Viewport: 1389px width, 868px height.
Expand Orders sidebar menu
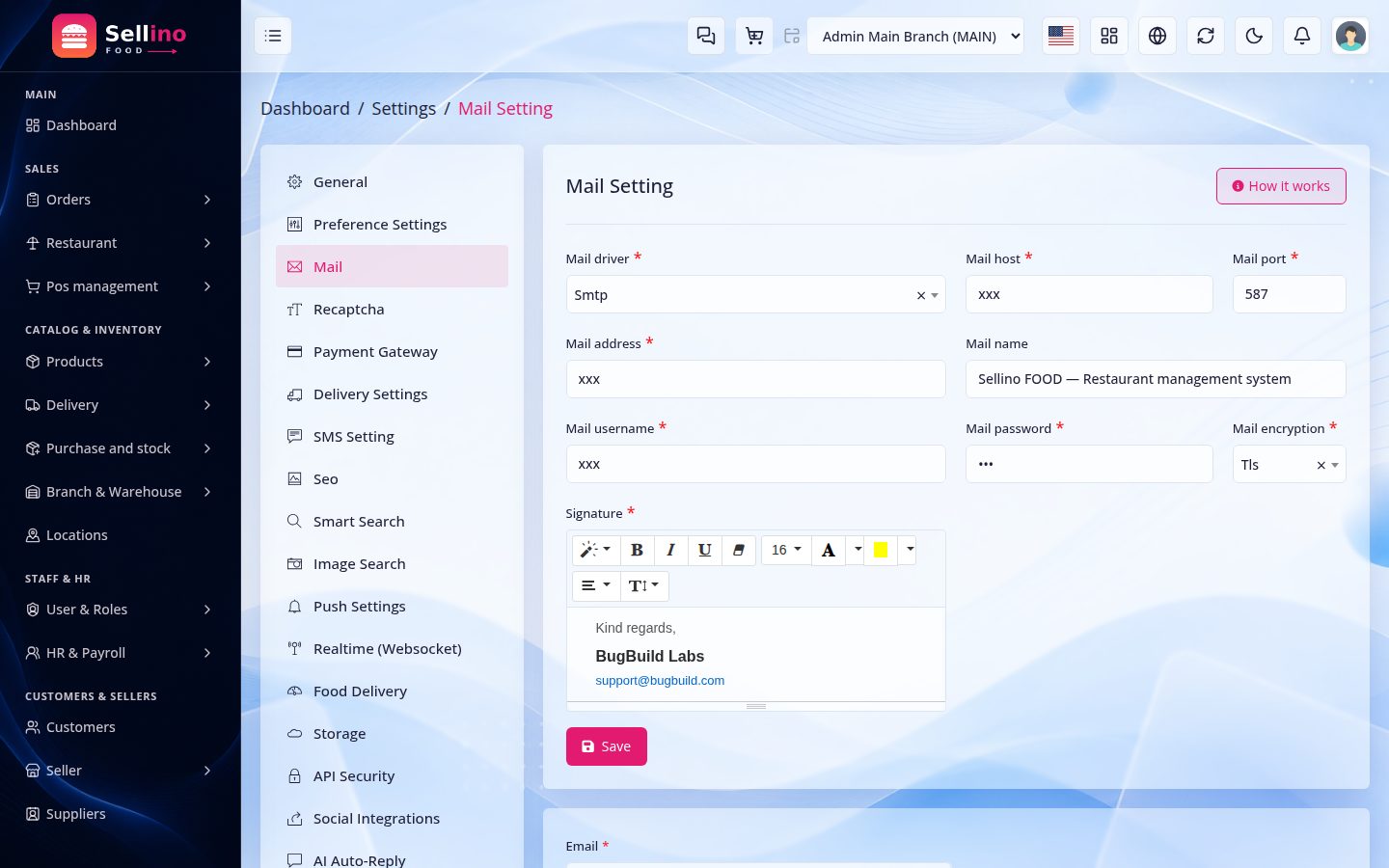(x=120, y=200)
